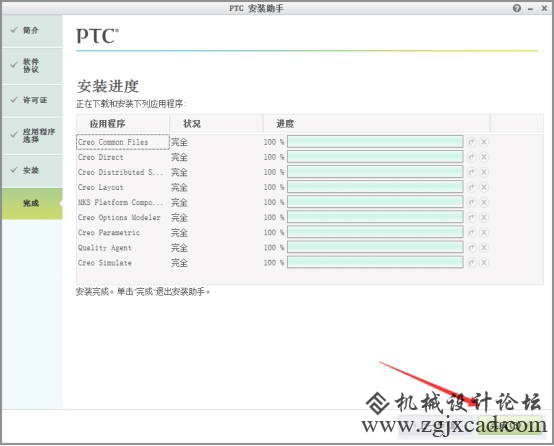
Task: Click the Creo Parametric progress bar
Action: [375, 232]
